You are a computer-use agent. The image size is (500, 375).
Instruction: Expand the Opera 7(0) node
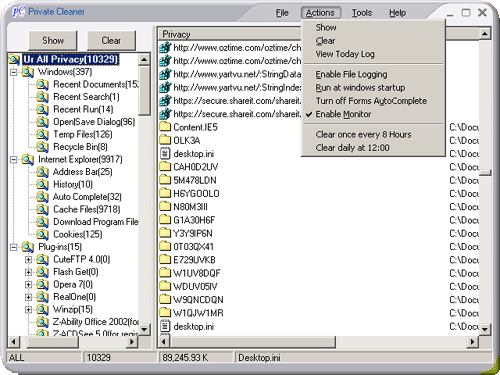tap(29, 285)
